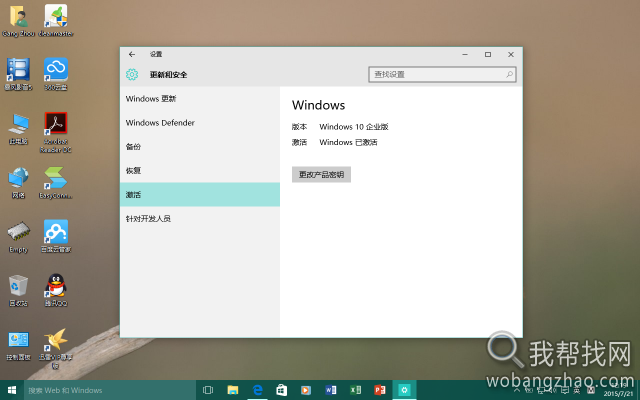Click the active Settings taskbar button
The image size is (640, 400).
pos(404,390)
